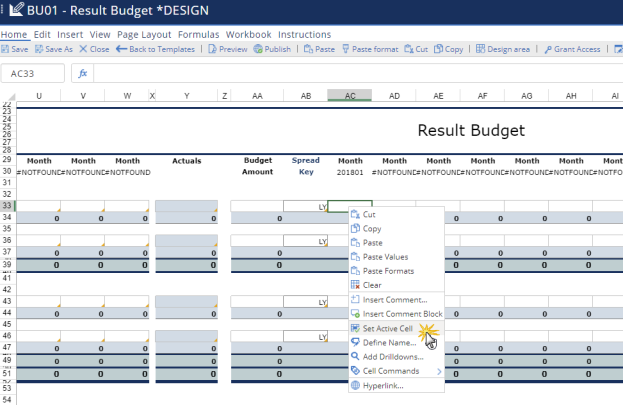
Task: Select row header 44
Action: [x=7, y=313]
